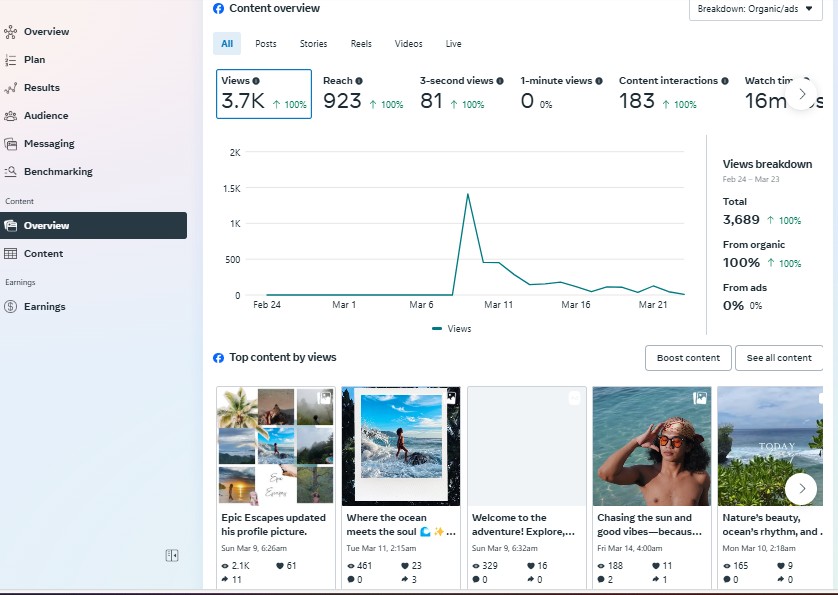Select the Reach metric card
Image resolution: width=838 pixels, height=595 pixels.
[363, 94]
